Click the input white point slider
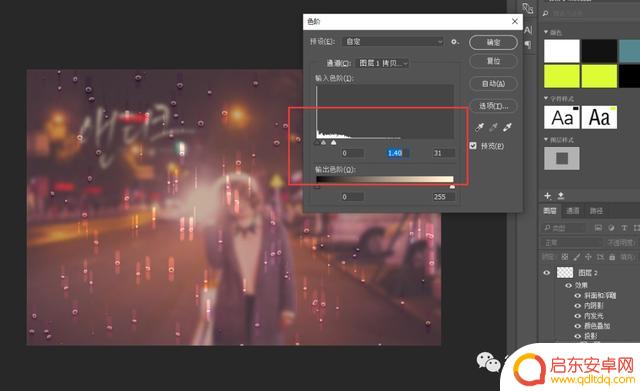 (333, 143)
